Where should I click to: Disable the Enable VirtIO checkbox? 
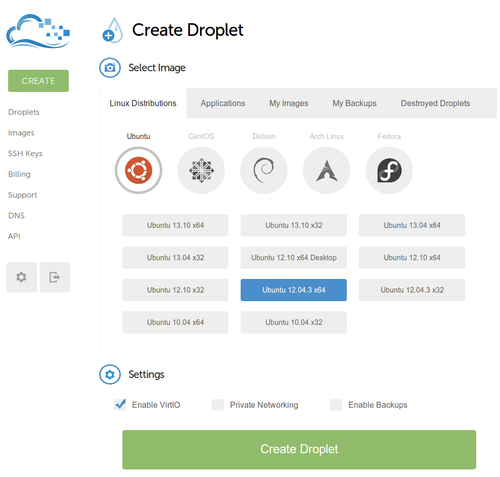point(120,405)
